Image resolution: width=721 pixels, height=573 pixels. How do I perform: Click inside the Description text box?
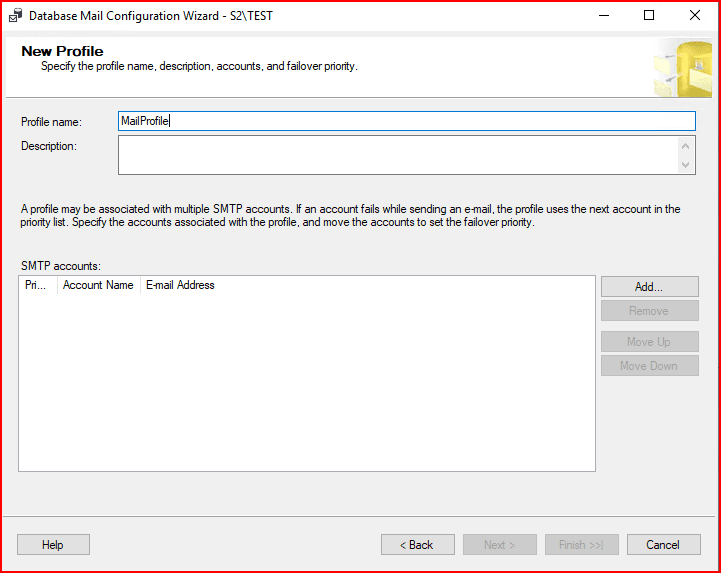(x=398, y=155)
